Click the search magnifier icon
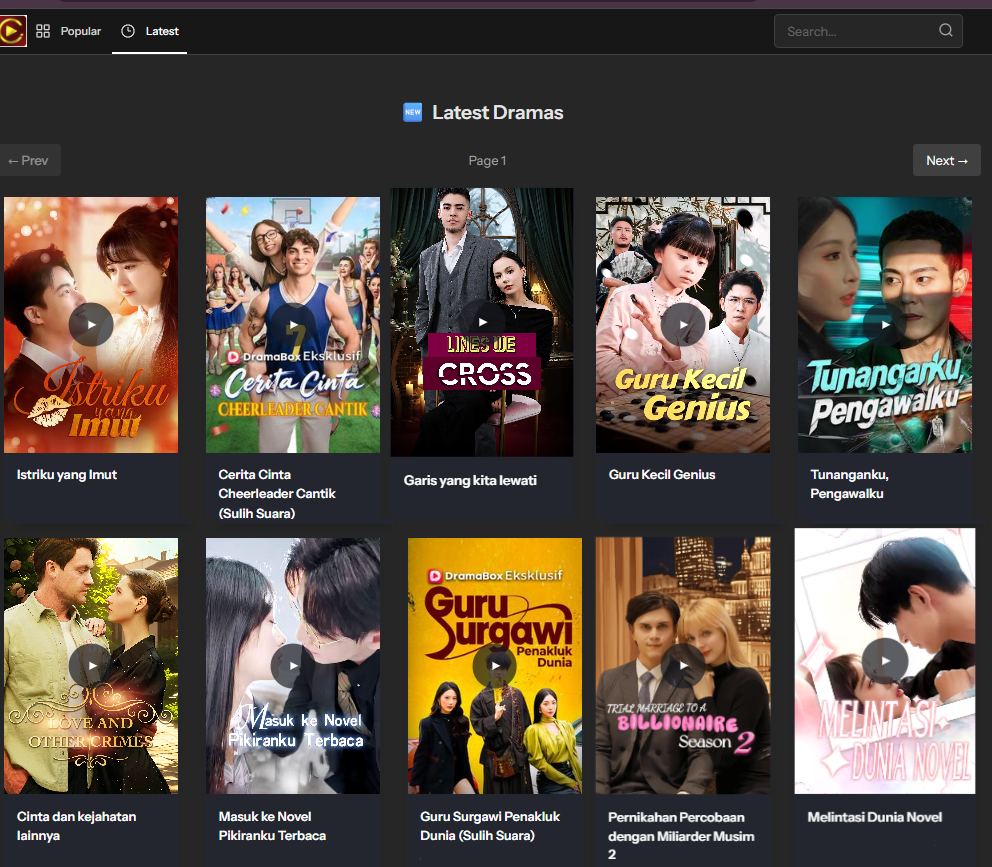The width and height of the screenshot is (992, 867). [945, 31]
